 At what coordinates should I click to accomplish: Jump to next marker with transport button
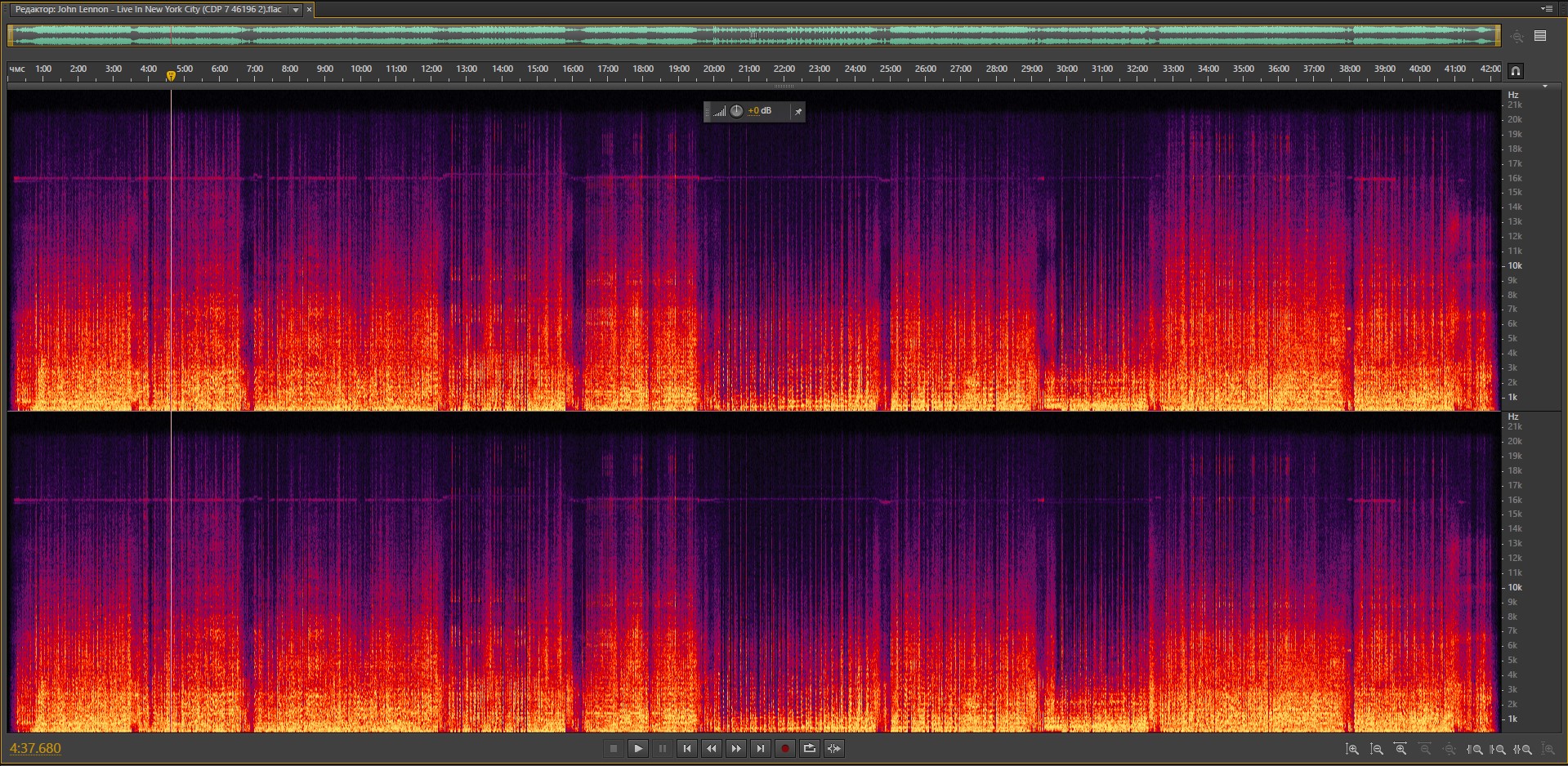pos(761,749)
